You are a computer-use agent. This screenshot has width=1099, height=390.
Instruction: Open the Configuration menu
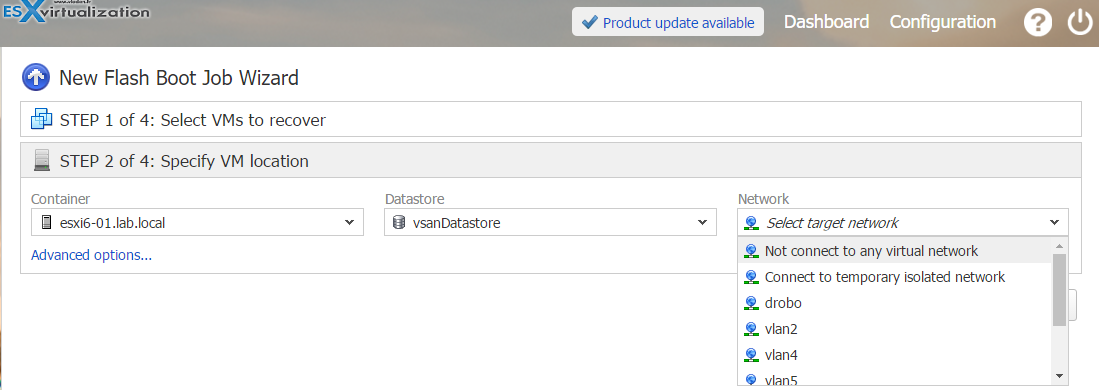point(943,22)
